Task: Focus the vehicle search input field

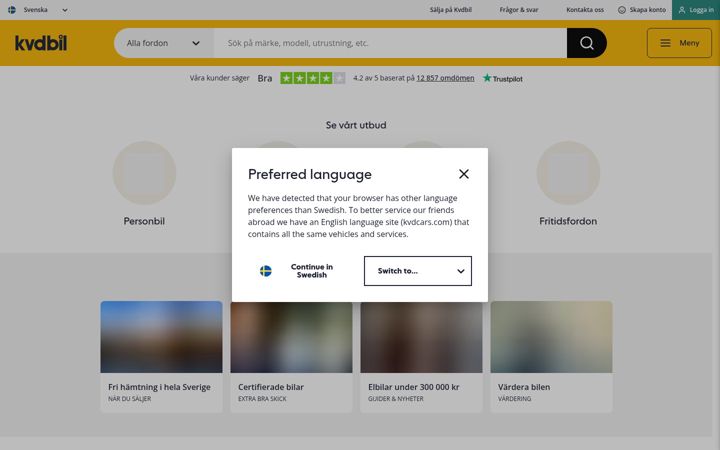Action: coord(390,43)
